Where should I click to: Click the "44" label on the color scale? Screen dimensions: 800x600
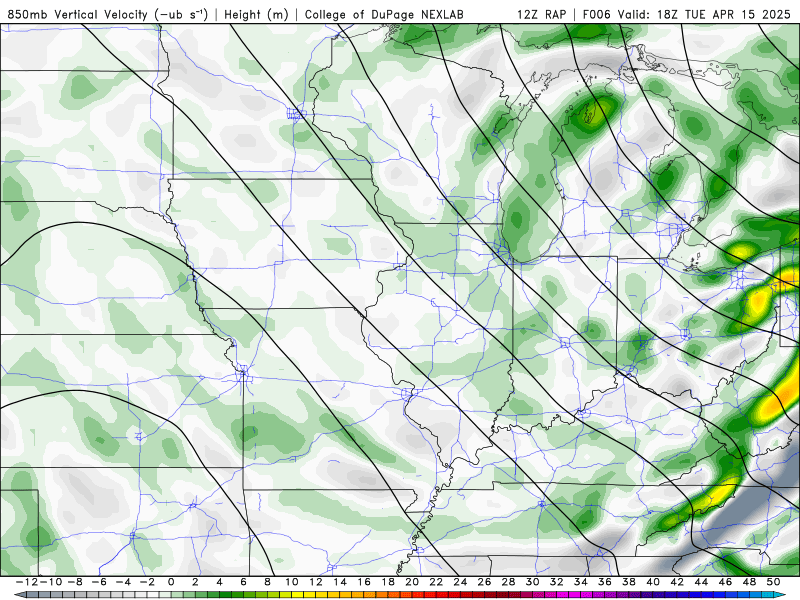[701, 582]
